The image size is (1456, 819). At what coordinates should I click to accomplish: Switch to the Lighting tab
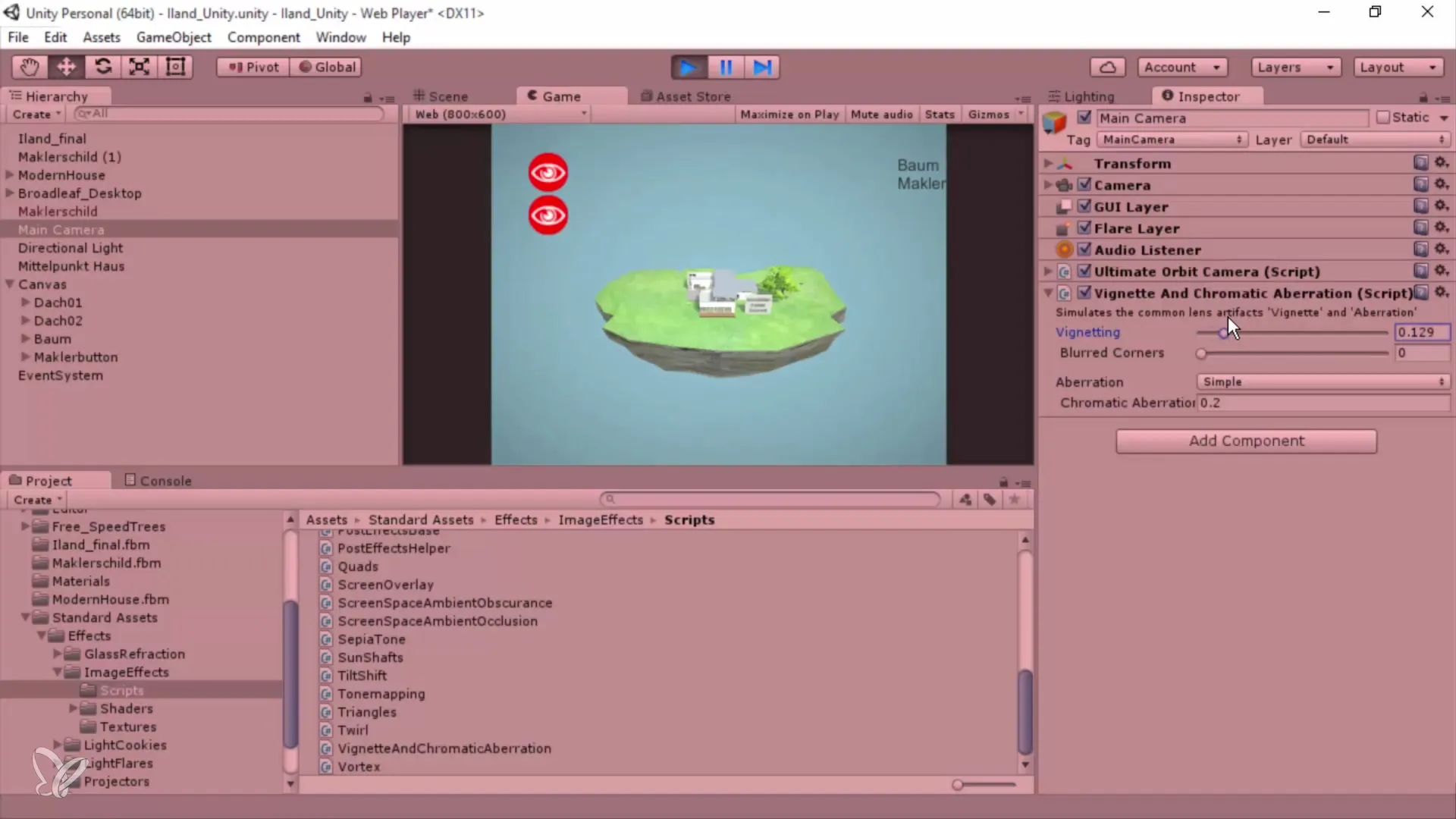(1081, 96)
